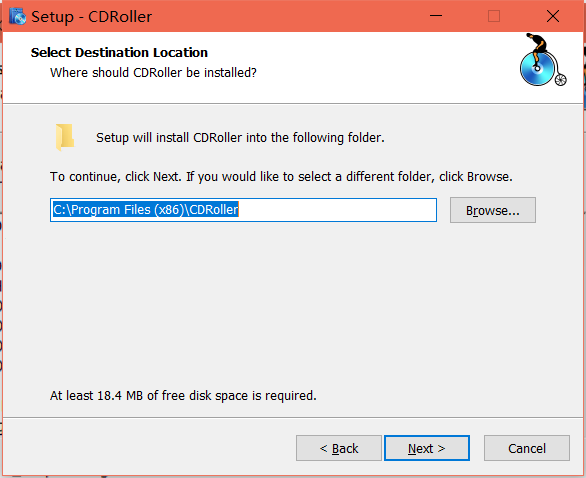Minimize the Setup window
Screen dimensions: 586x478
pyautogui.click(x=436, y=16)
